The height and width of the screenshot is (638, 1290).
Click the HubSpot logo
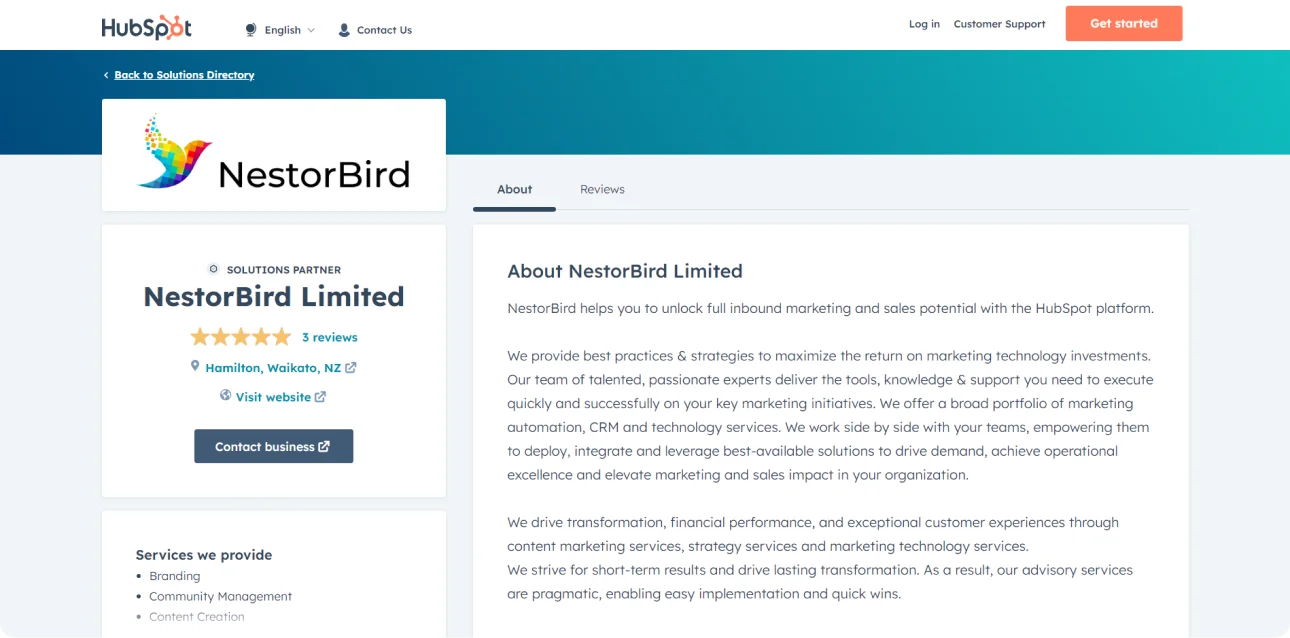[x=146, y=28]
